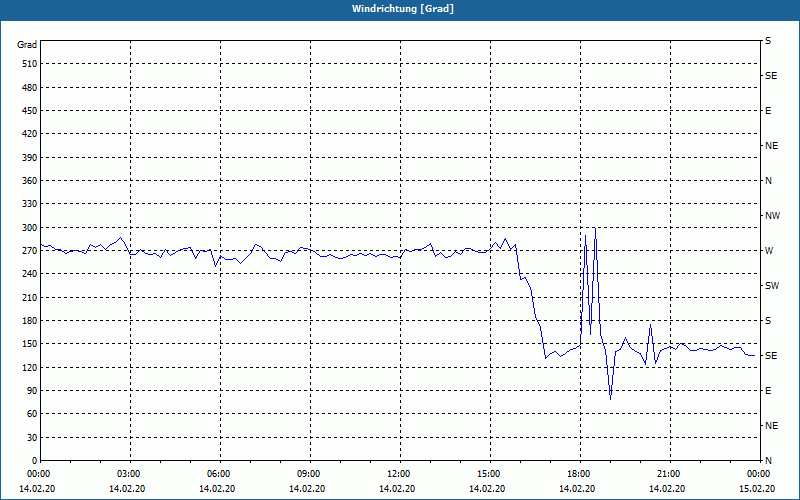Click the 03:00 time axis label

pyautogui.click(x=131, y=474)
